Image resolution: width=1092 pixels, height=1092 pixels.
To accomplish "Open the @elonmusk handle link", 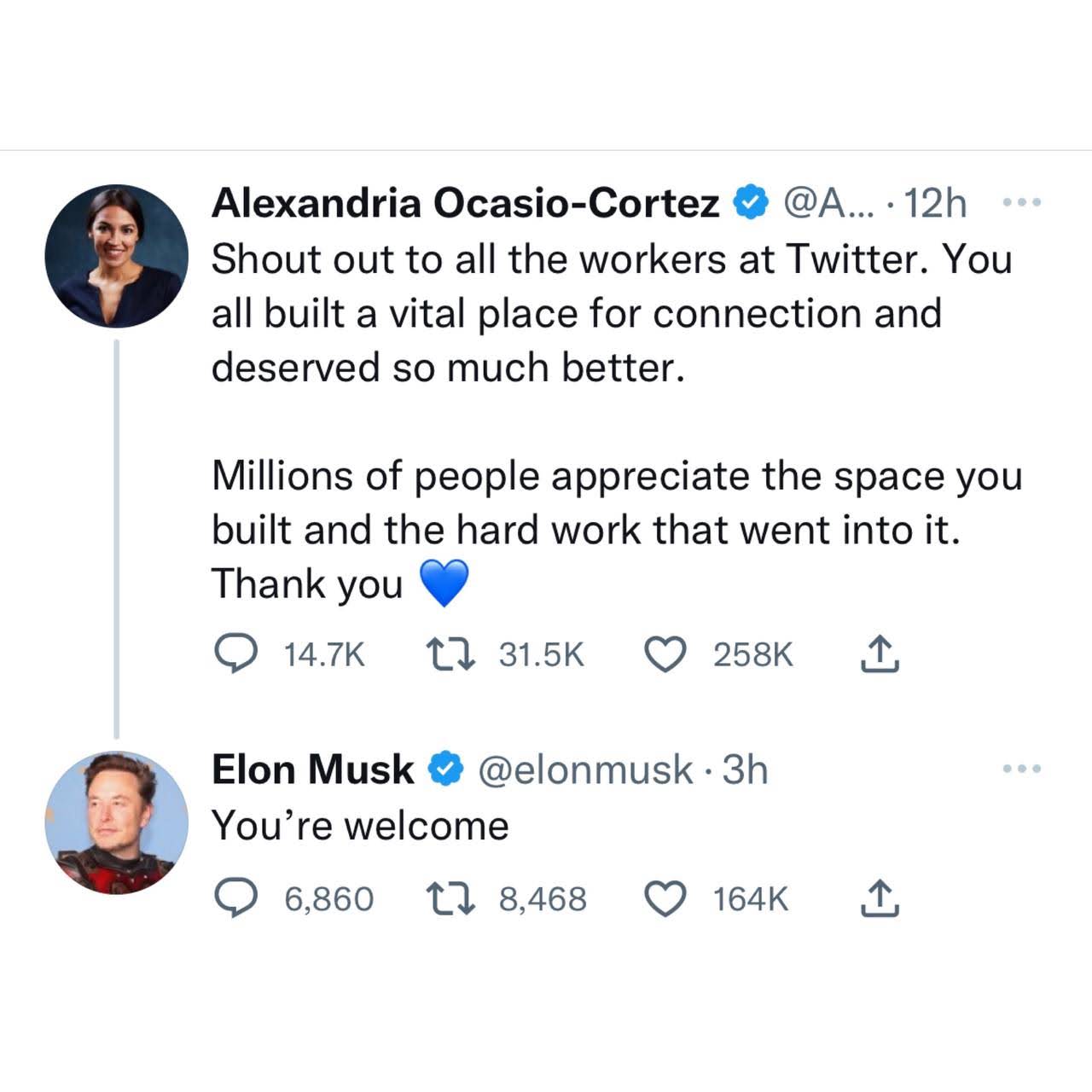I will (585, 769).
